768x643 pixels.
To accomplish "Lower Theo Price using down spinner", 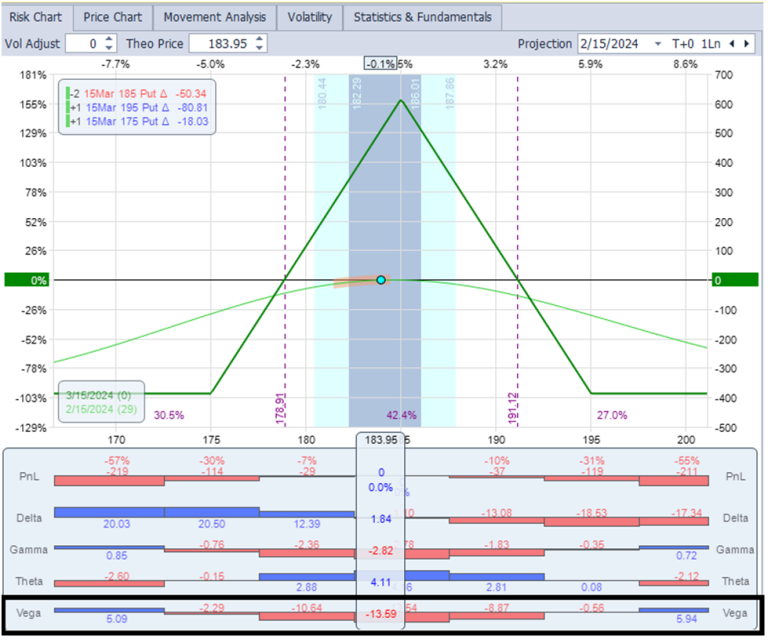I will pyautogui.click(x=261, y=48).
